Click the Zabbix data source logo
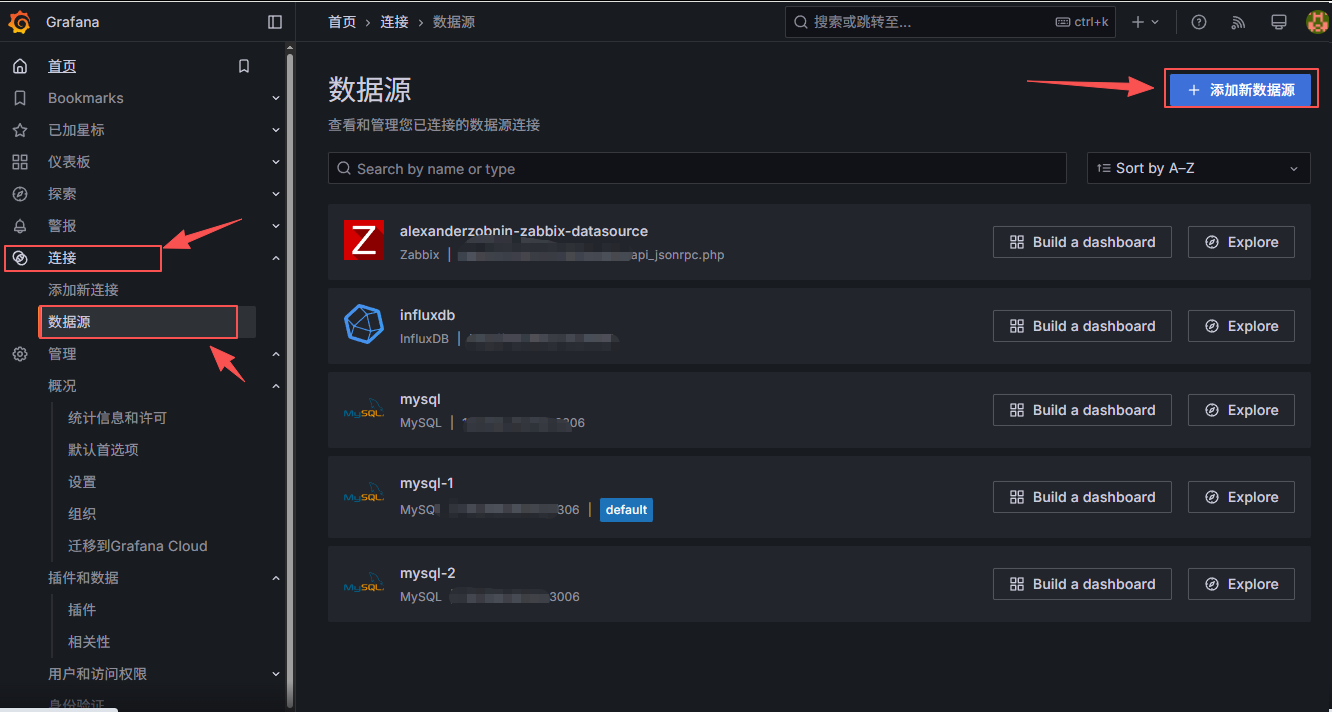 [x=364, y=240]
